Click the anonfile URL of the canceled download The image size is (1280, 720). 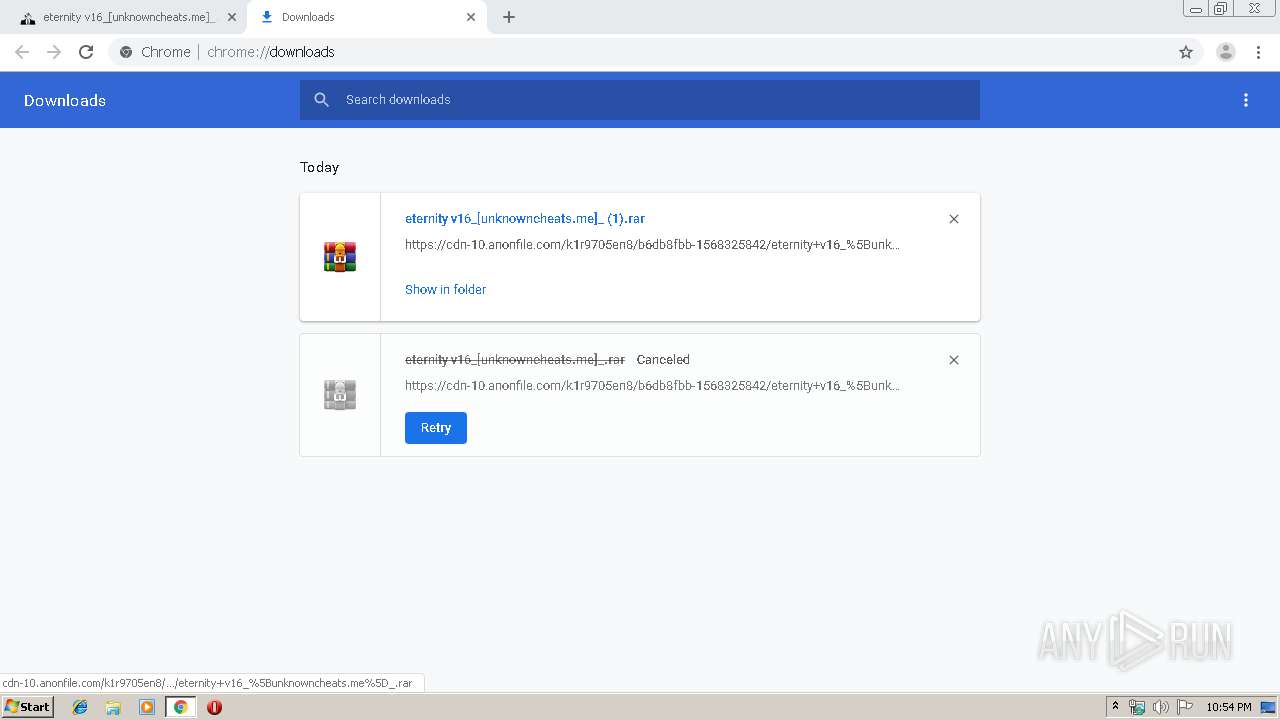click(x=652, y=385)
